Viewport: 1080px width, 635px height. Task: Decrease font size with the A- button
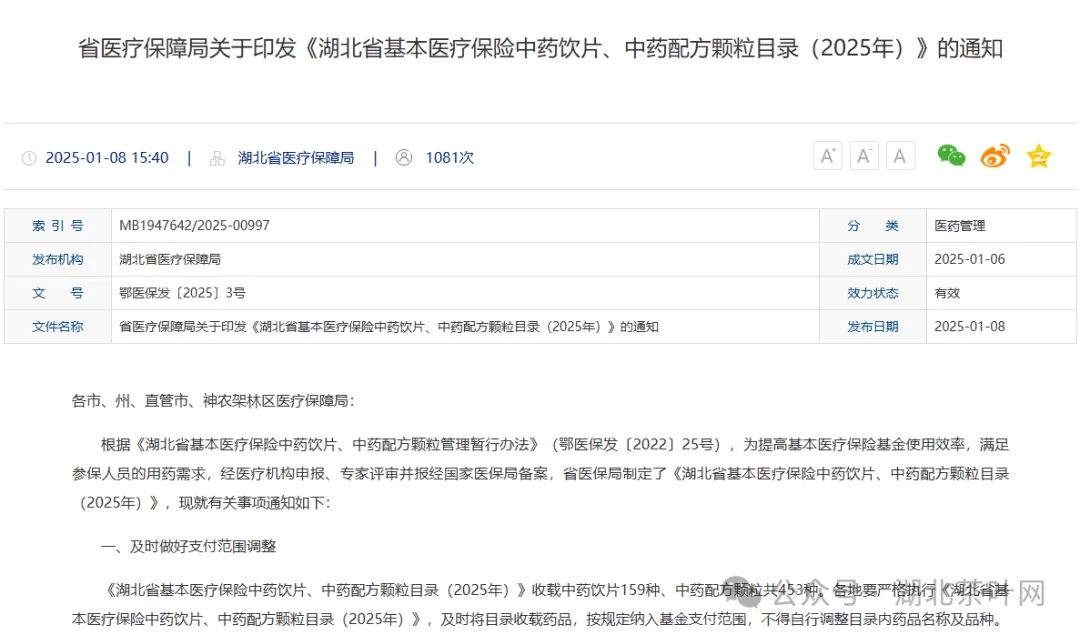click(863, 155)
